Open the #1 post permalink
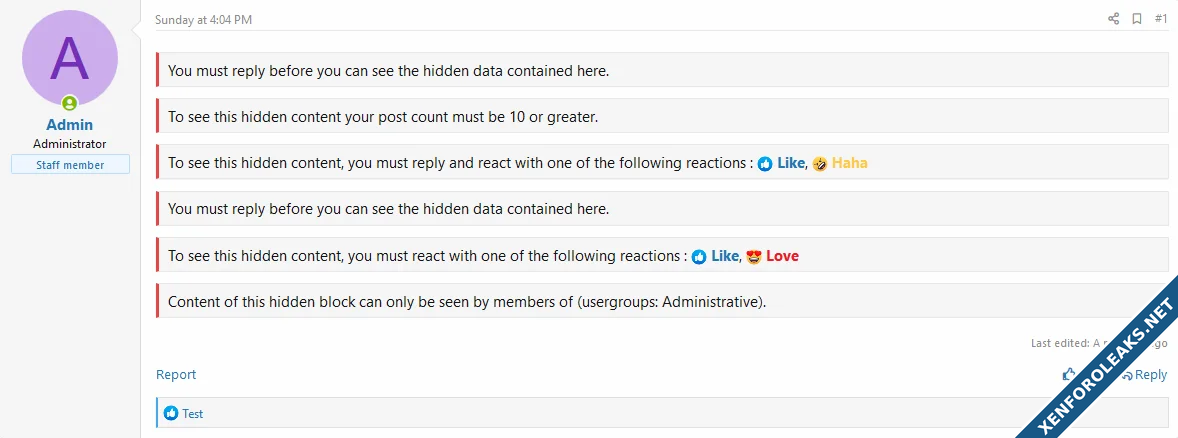The height and width of the screenshot is (438, 1178). (1160, 19)
